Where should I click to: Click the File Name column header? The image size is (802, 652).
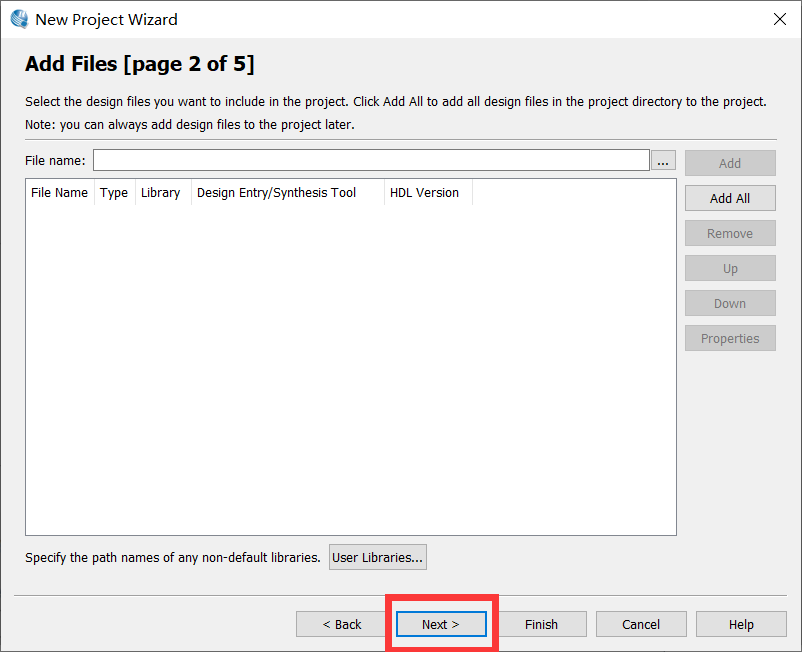pos(59,193)
